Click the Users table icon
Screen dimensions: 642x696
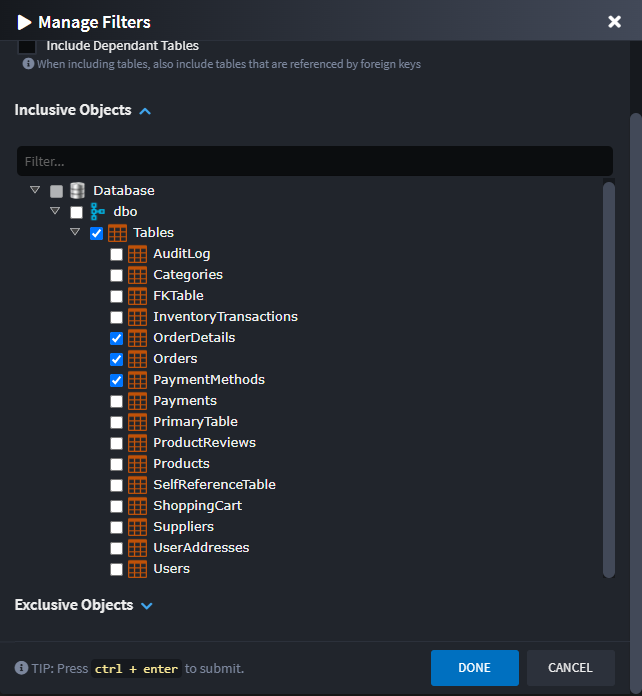[137, 569]
